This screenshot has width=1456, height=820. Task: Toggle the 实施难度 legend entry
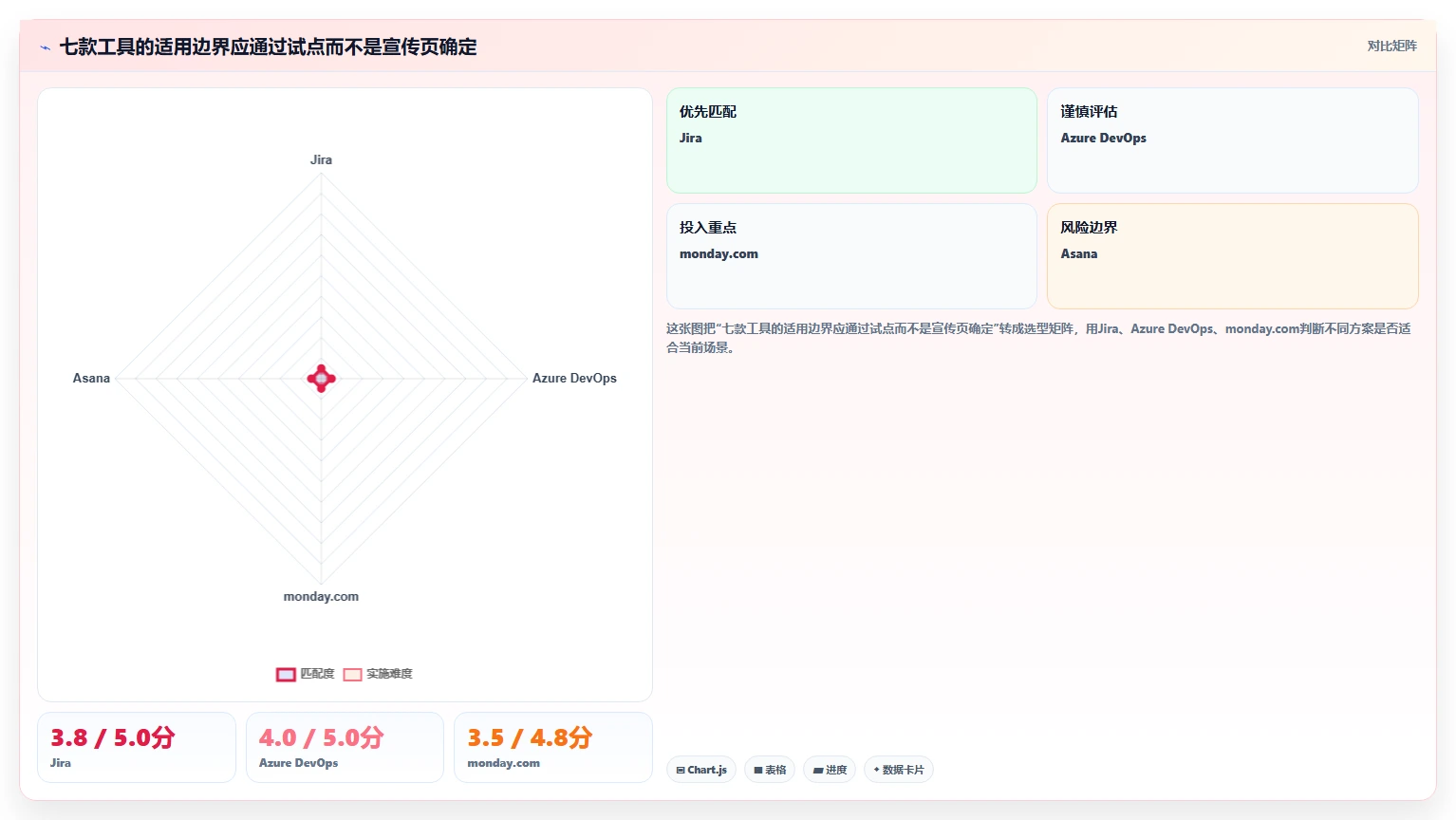tap(378, 674)
